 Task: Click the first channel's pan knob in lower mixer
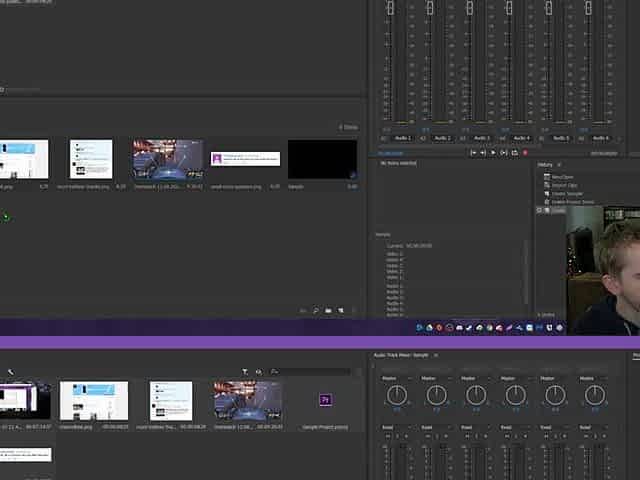click(x=397, y=395)
